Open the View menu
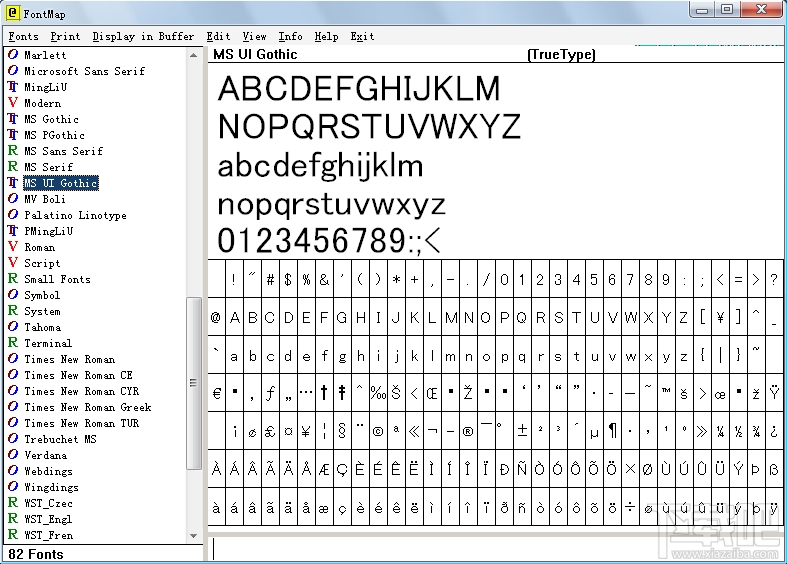Image resolution: width=787 pixels, height=564 pixels. [254, 36]
